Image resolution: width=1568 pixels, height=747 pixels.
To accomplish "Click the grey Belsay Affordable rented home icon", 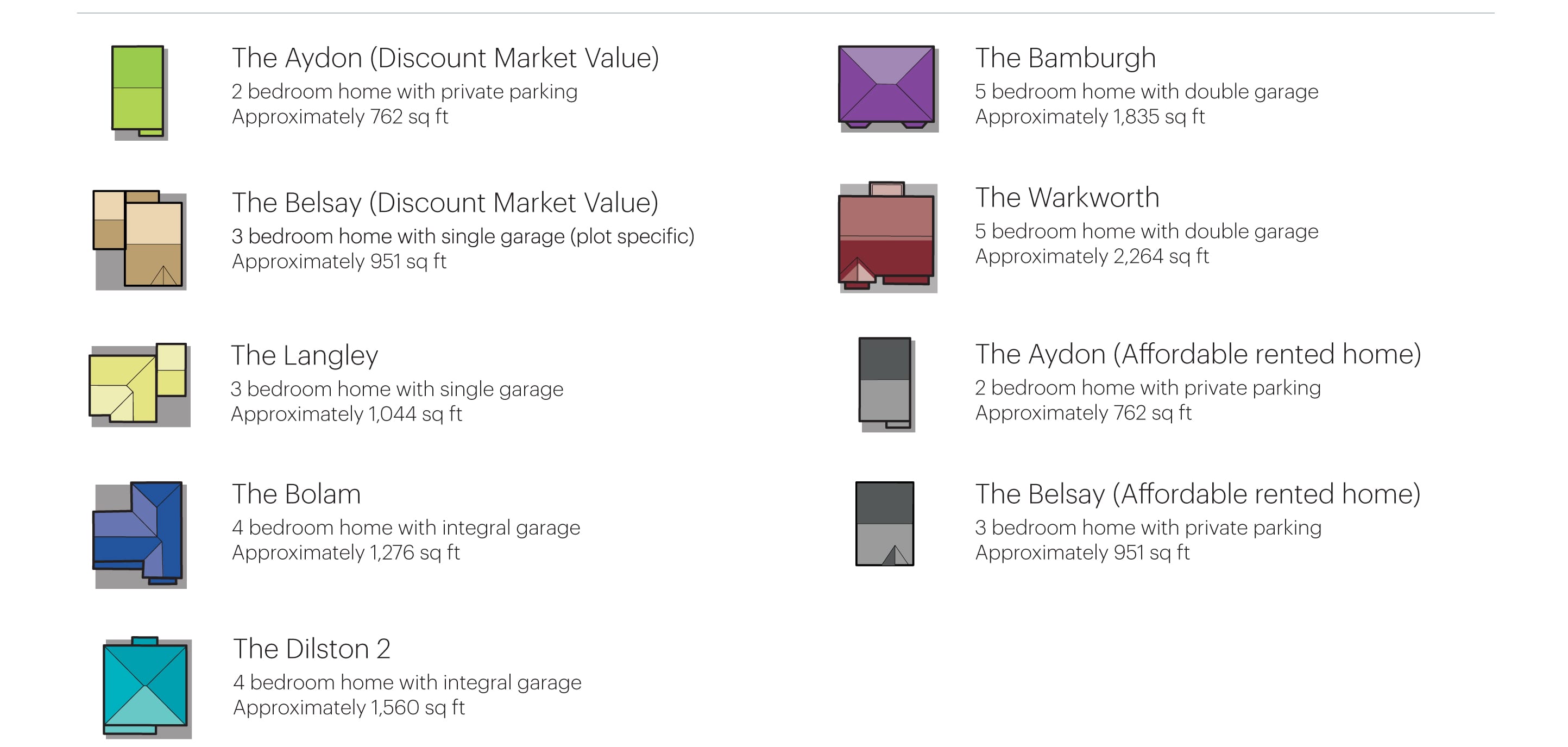I will coord(884,524).
